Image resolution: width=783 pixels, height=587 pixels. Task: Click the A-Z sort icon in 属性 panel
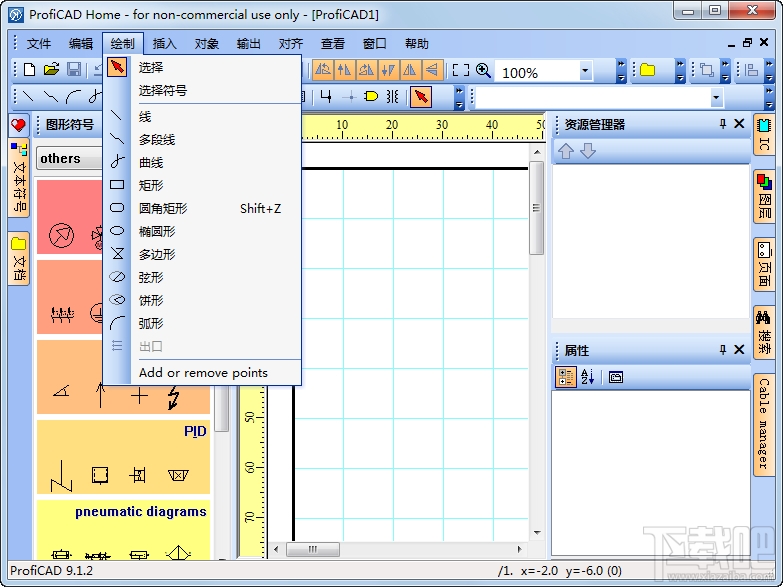click(x=588, y=377)
